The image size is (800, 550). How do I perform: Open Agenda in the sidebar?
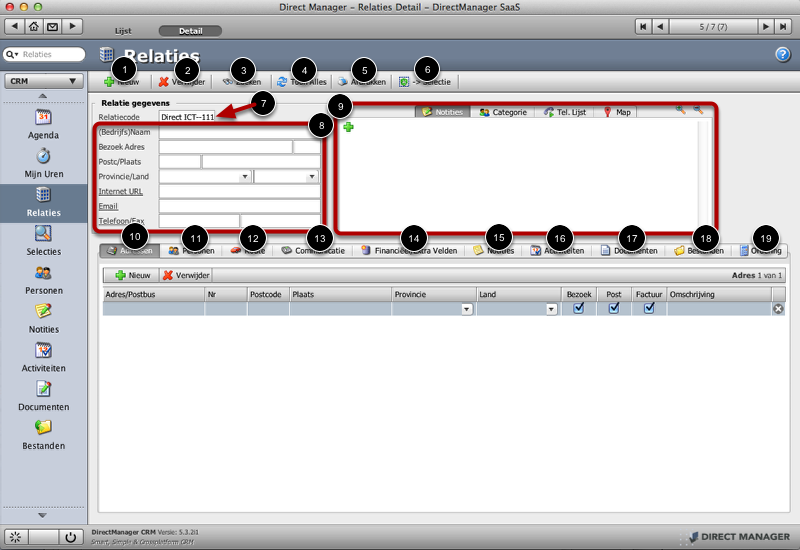pos(43,124)
